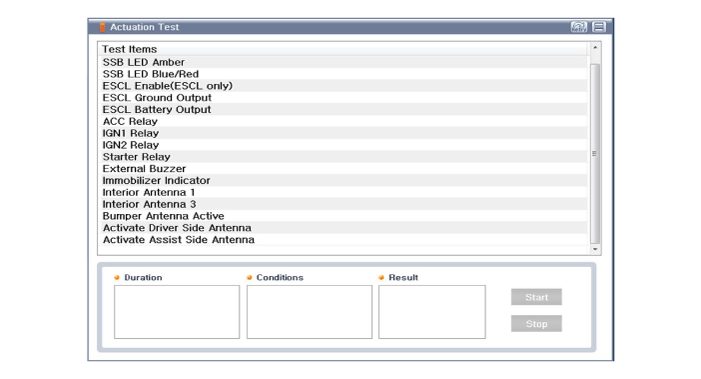
Task: Pick ACC Relay from the list
Action: tap(342, 121)
